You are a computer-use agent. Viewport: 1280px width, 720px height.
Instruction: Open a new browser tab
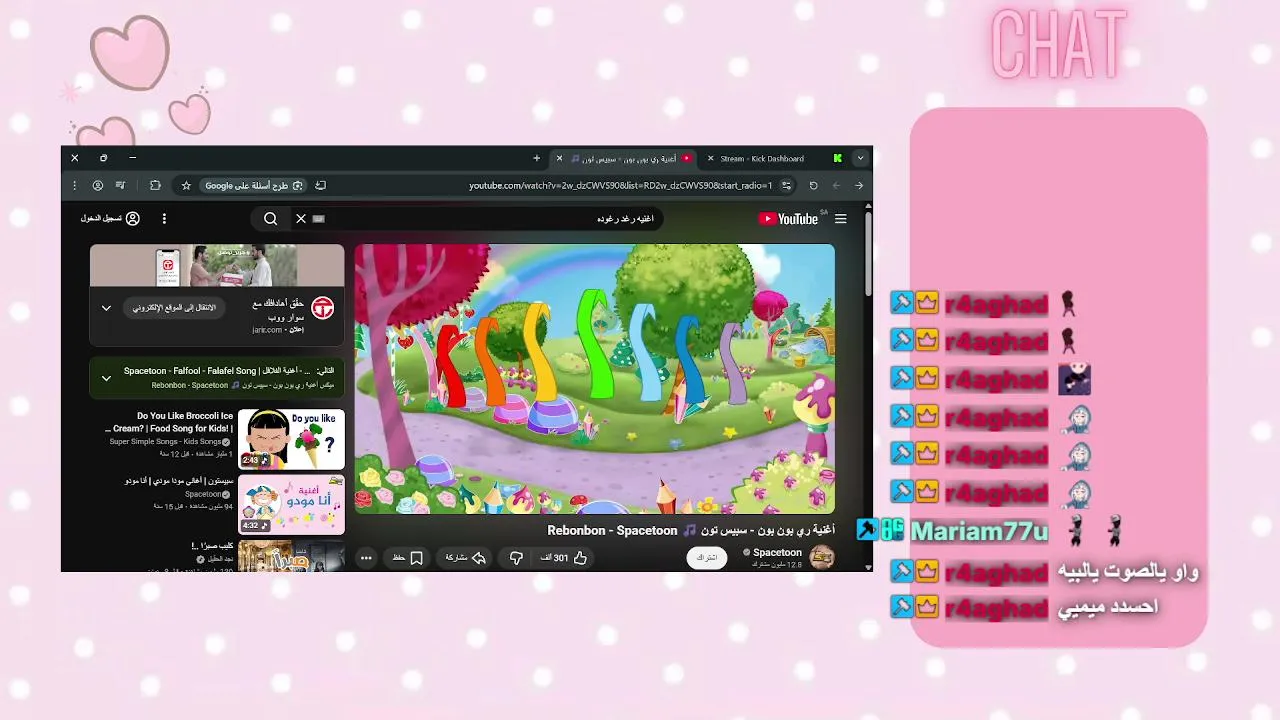coord(536,158)
